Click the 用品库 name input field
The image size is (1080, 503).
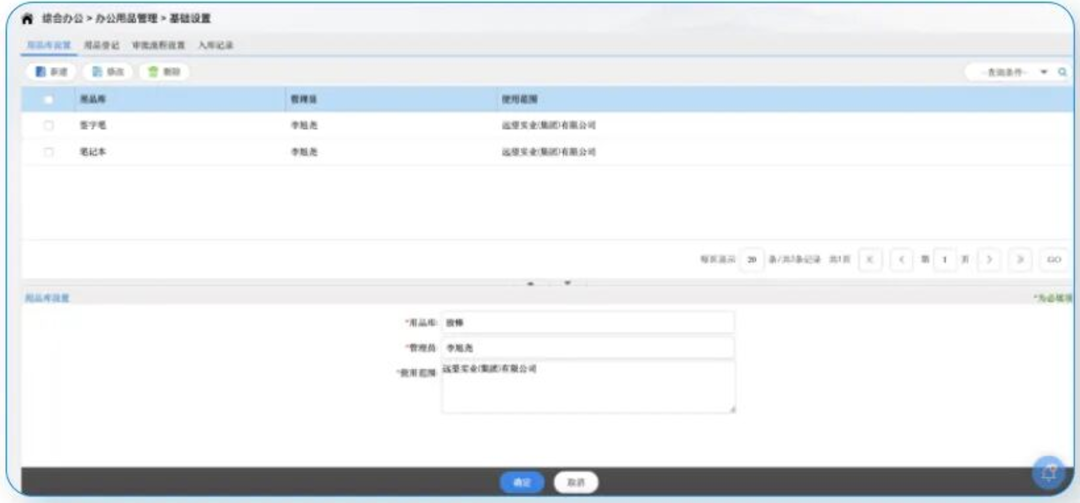pyautogui.click(x=588, y=322)
